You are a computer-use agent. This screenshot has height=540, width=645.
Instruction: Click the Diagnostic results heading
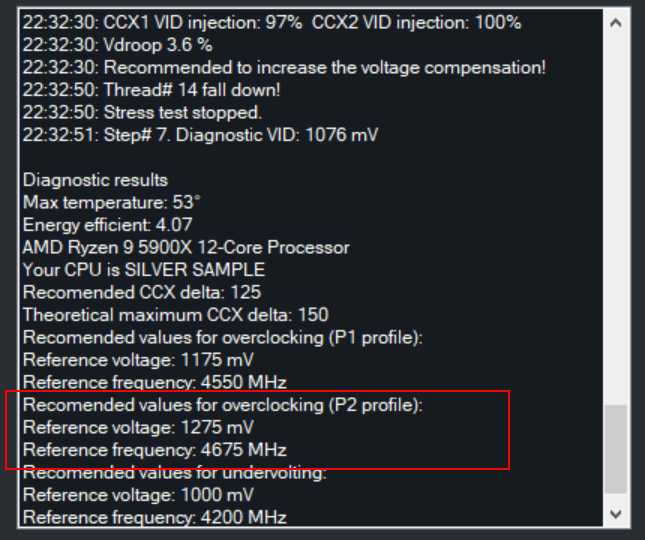click(95, 180)
